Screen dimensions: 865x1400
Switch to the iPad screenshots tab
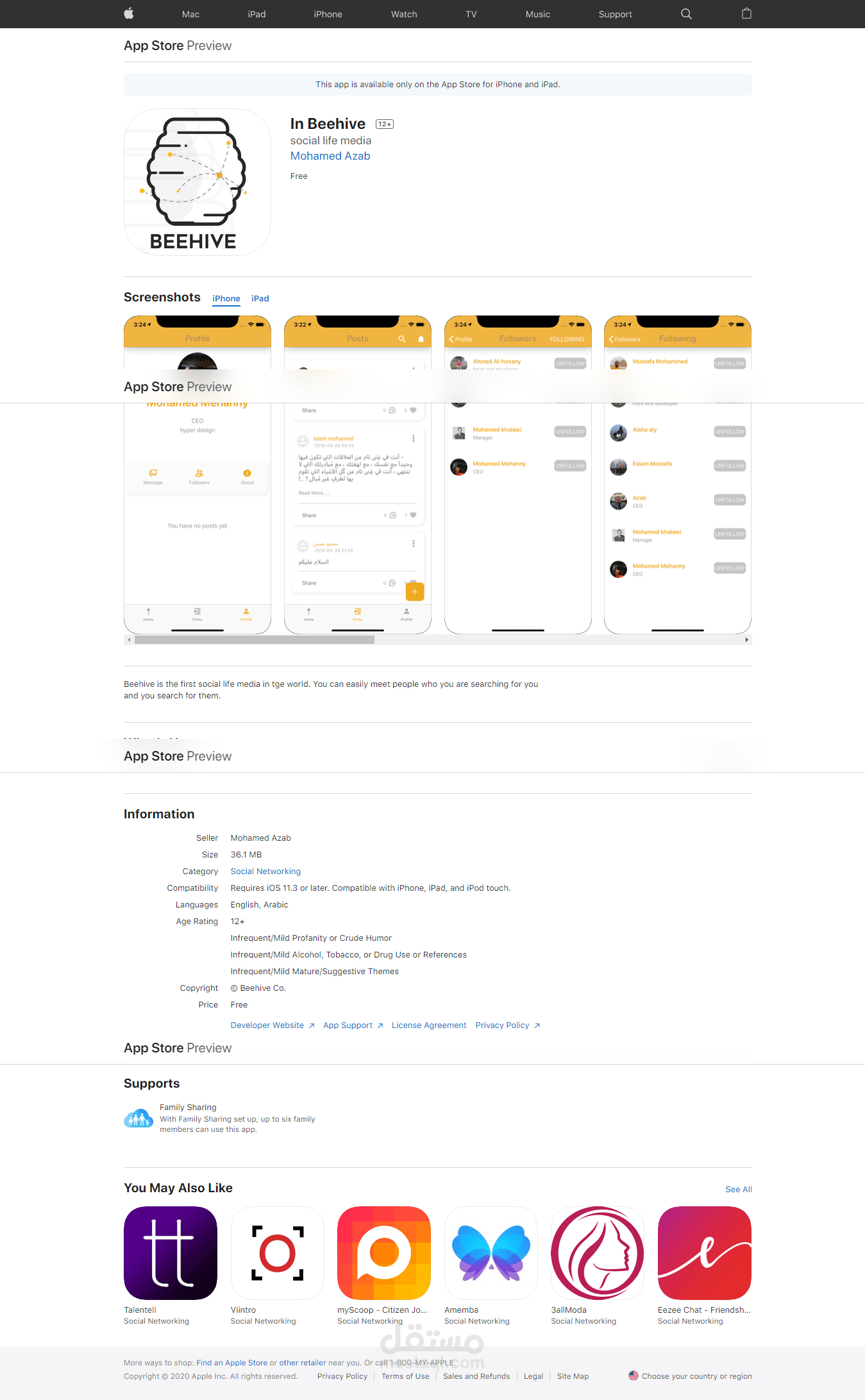(260, 299)
